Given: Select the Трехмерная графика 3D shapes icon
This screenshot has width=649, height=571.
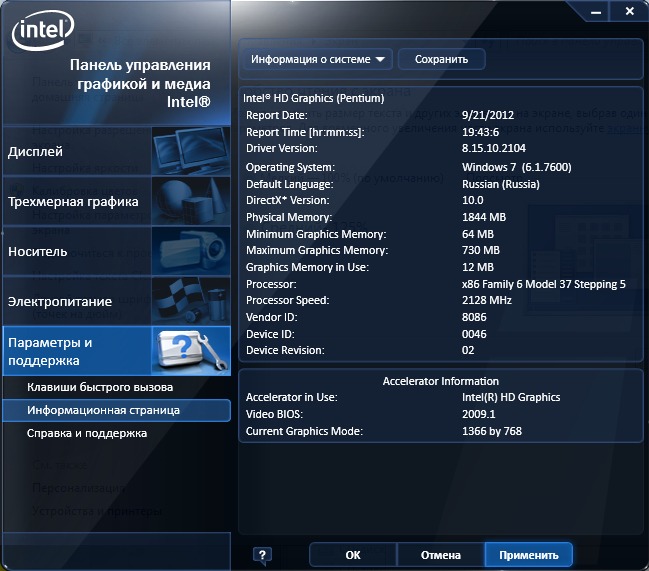Looking at the screenshot, I should point(191,201).
